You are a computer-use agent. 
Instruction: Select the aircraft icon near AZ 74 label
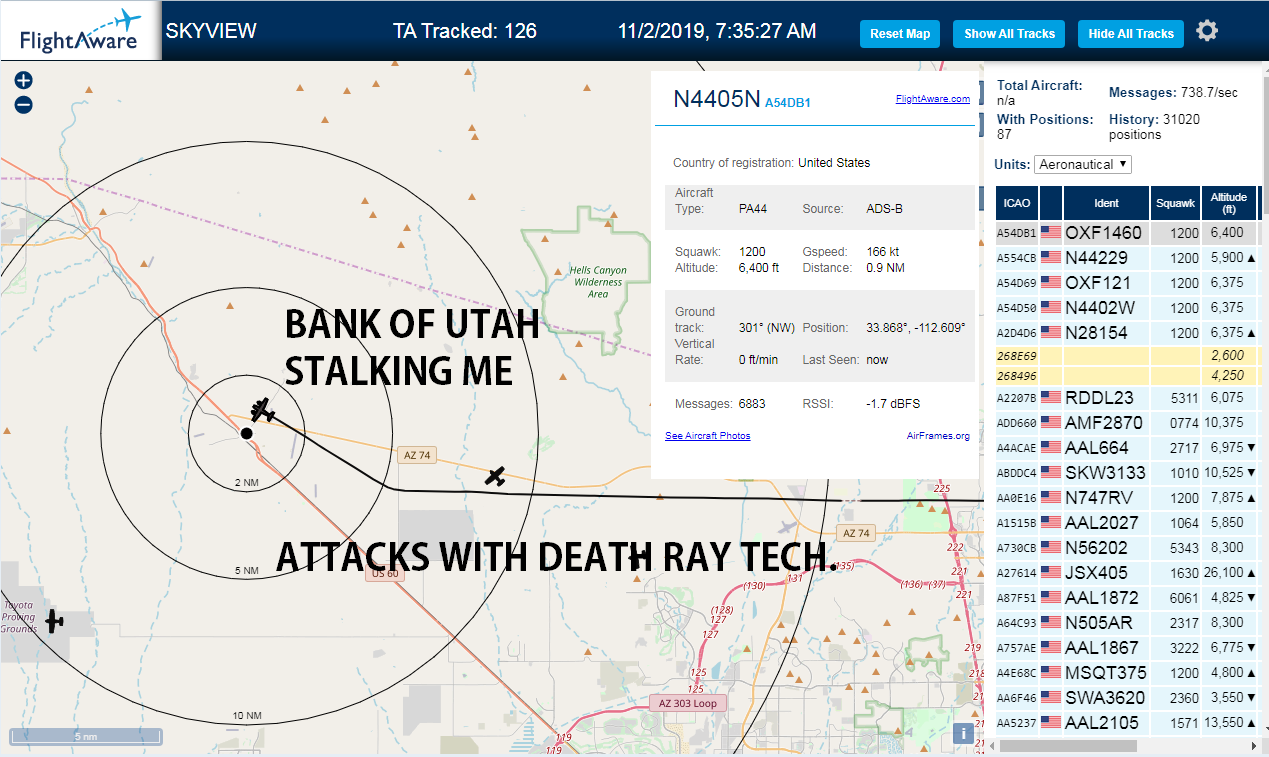(x=495, y=477)
